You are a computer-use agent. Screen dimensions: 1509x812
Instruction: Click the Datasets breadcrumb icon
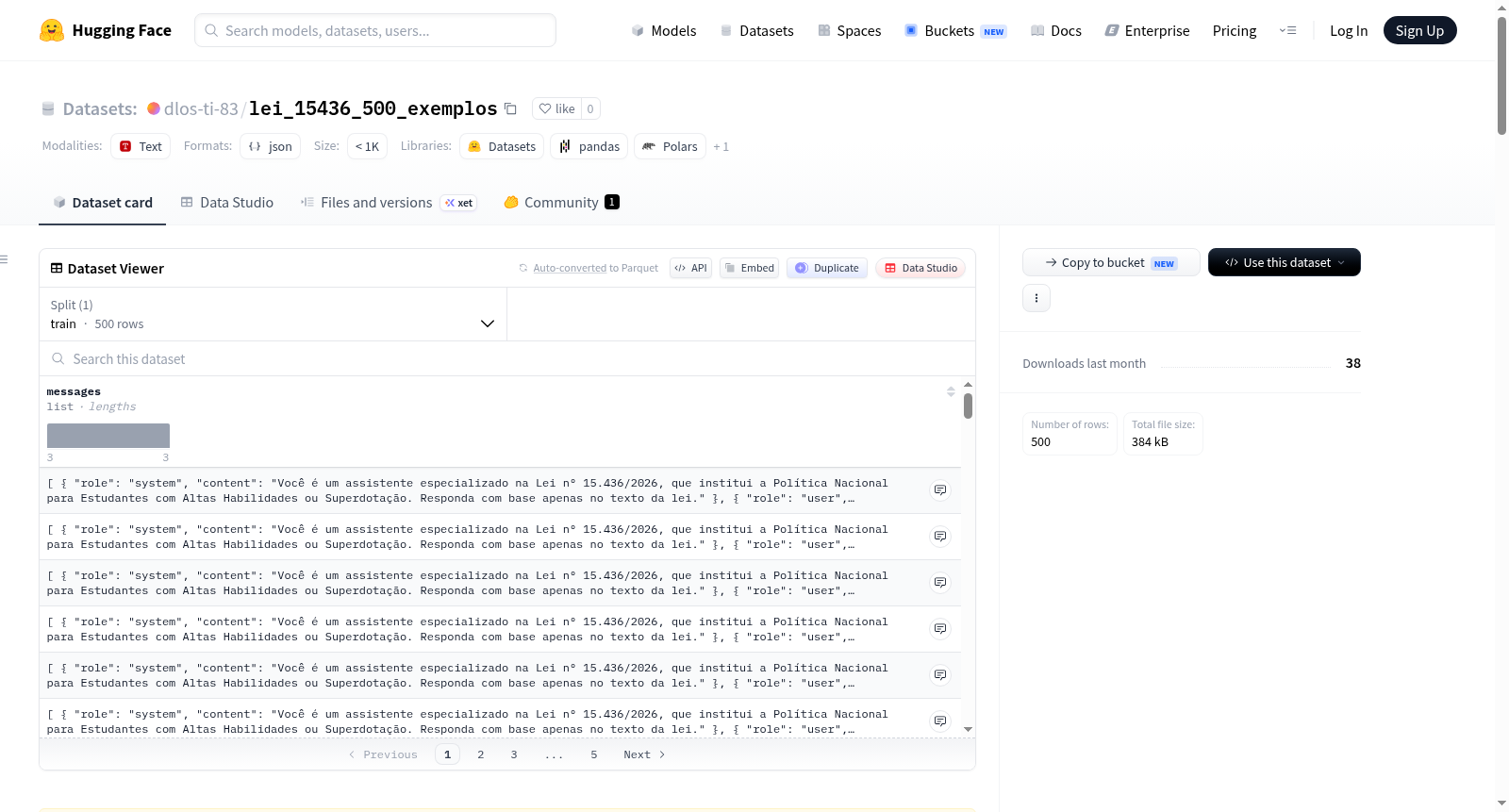(x=48, y=109)
